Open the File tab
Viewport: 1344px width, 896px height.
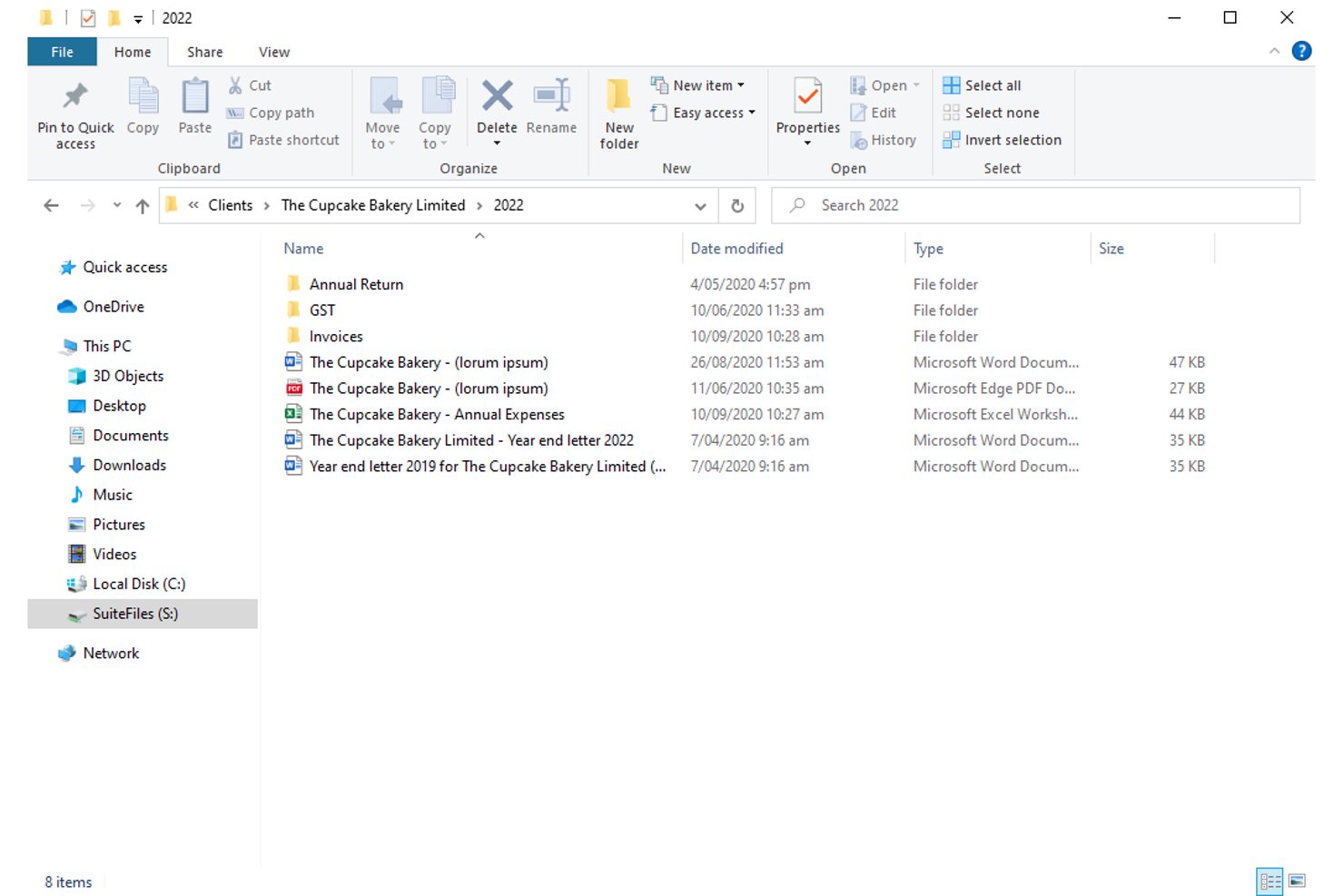tap(62, 52)
